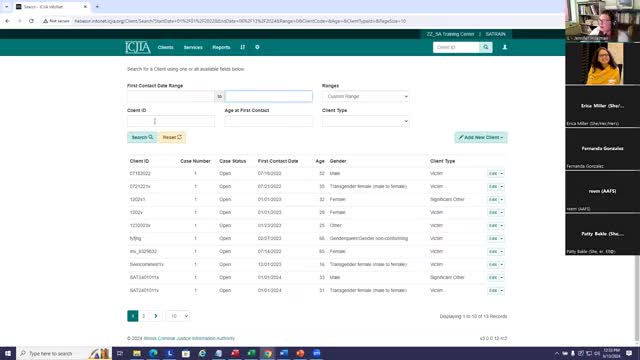Open the browser tab list chevron
Image resolution: width=640 pixels, height=360 pixels.
(7, 7)
